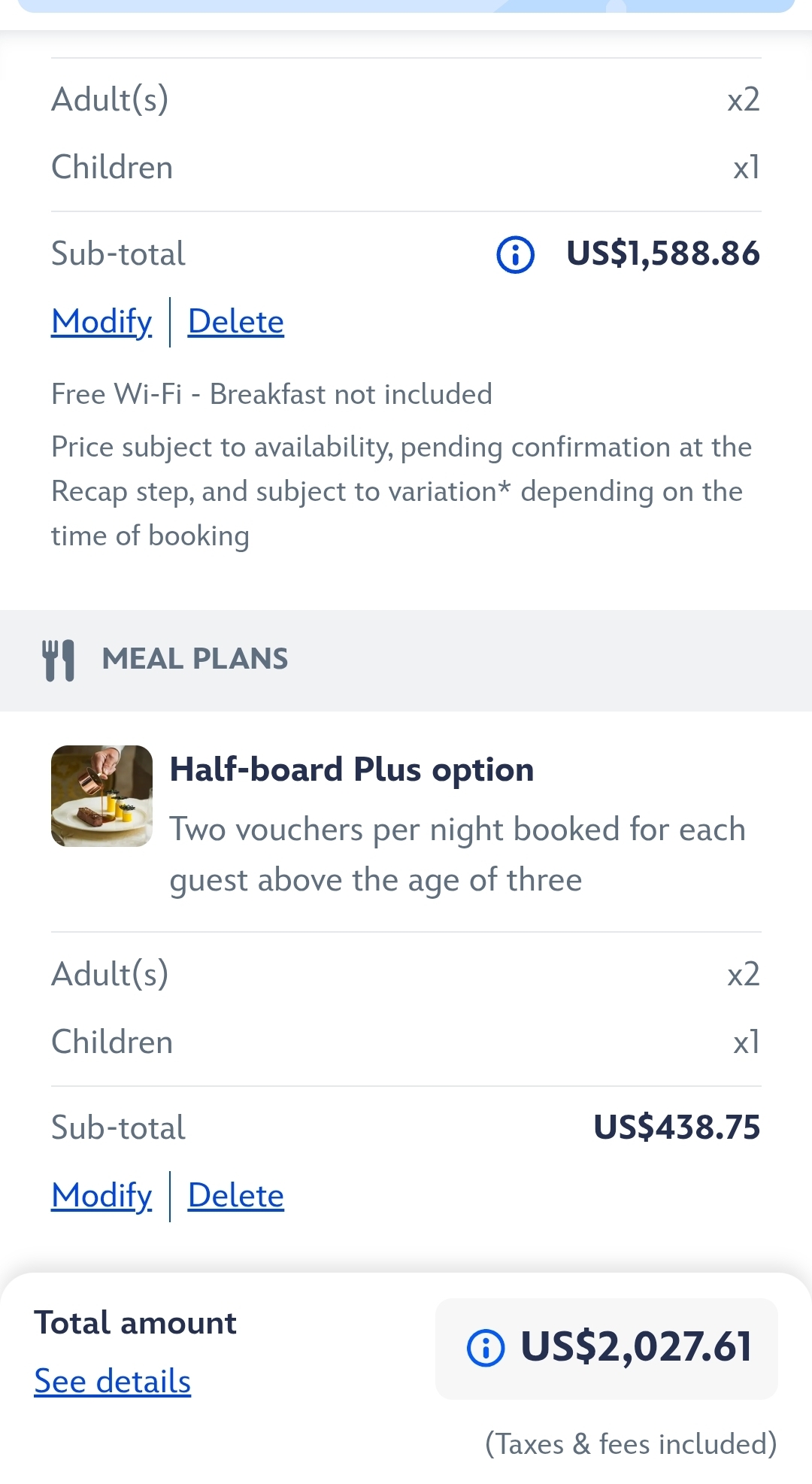This screenshot has height=1484, width=812.
Task: Tap the US$1,588.86 room sub-total amount
Action: click(x=663, y=254)
